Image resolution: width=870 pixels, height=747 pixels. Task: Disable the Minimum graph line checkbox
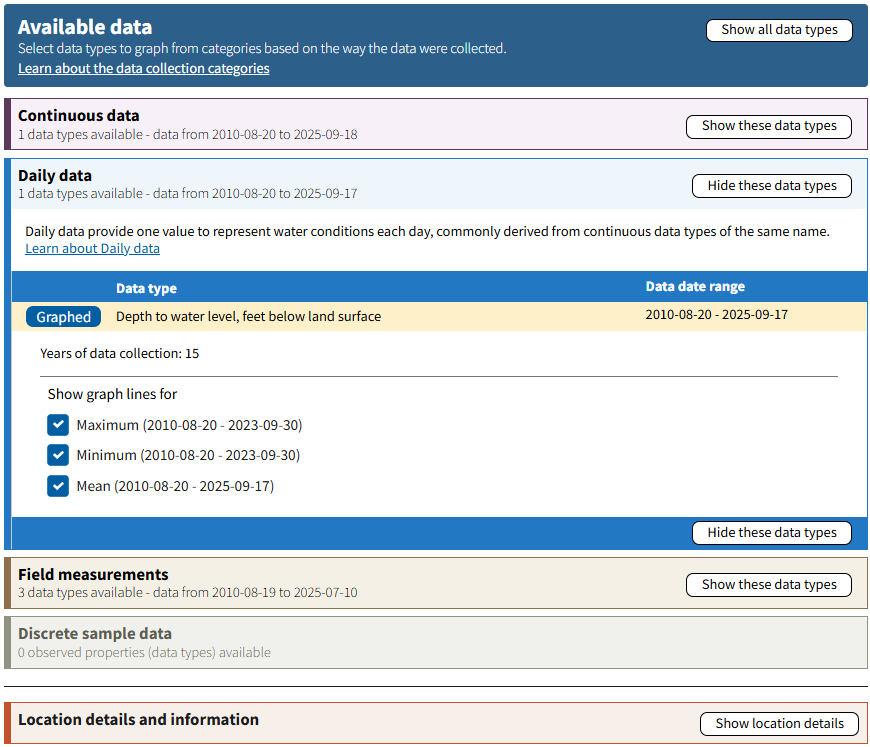(58, 455)
